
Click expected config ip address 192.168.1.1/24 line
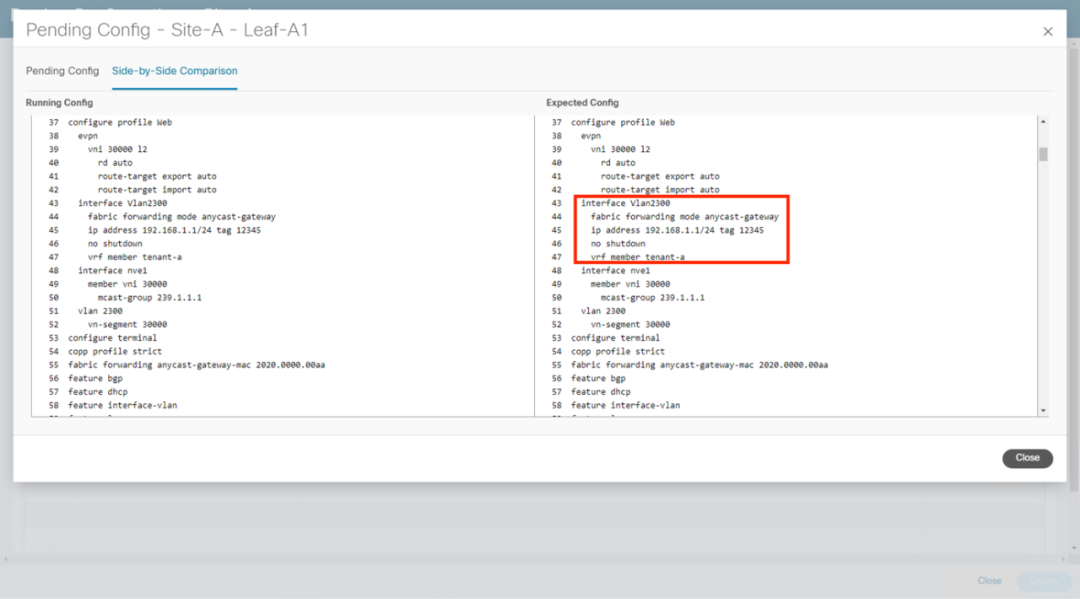pos(677,231)
